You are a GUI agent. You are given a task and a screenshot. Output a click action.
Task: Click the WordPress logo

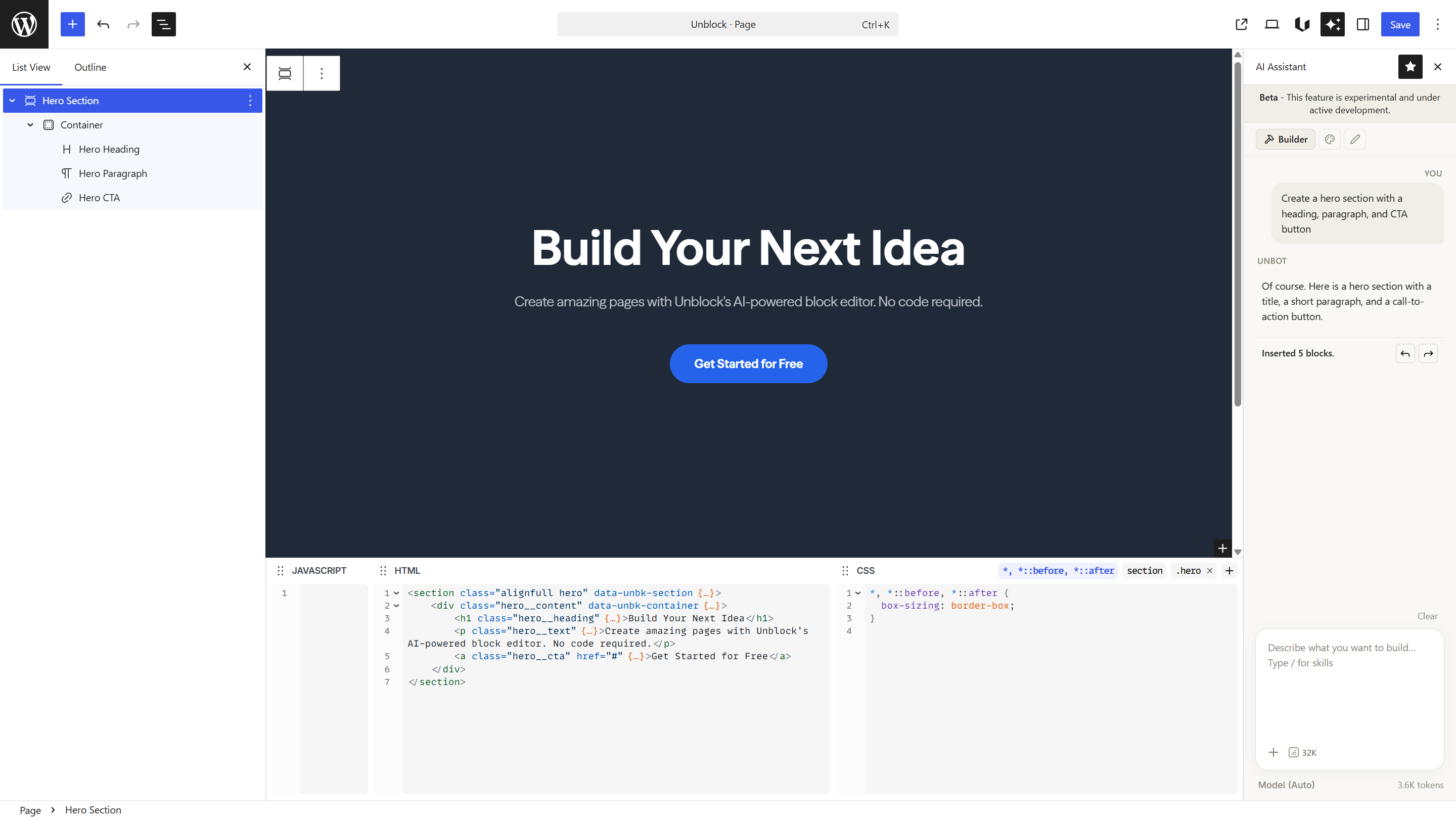coord(24,24)
